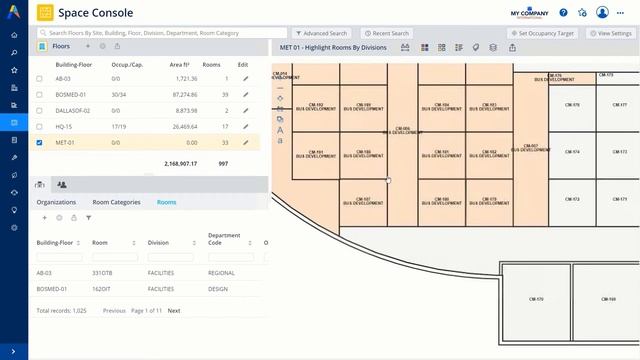Image resolution: width=640 pixels, height=360 pixels.
Task: Open the rooms building tab icon
Action: pos(40,185)
